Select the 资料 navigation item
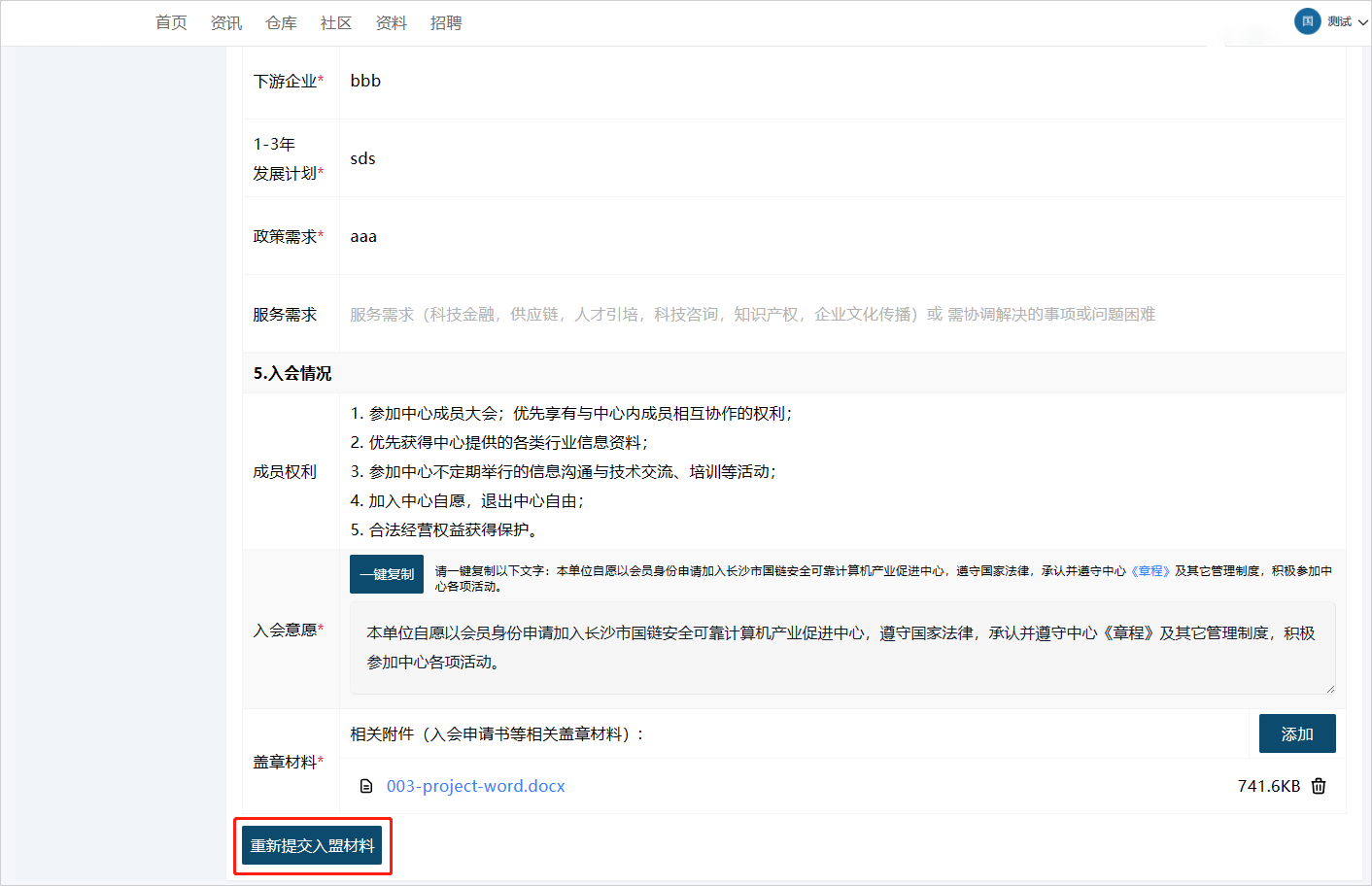 point(392,22)
